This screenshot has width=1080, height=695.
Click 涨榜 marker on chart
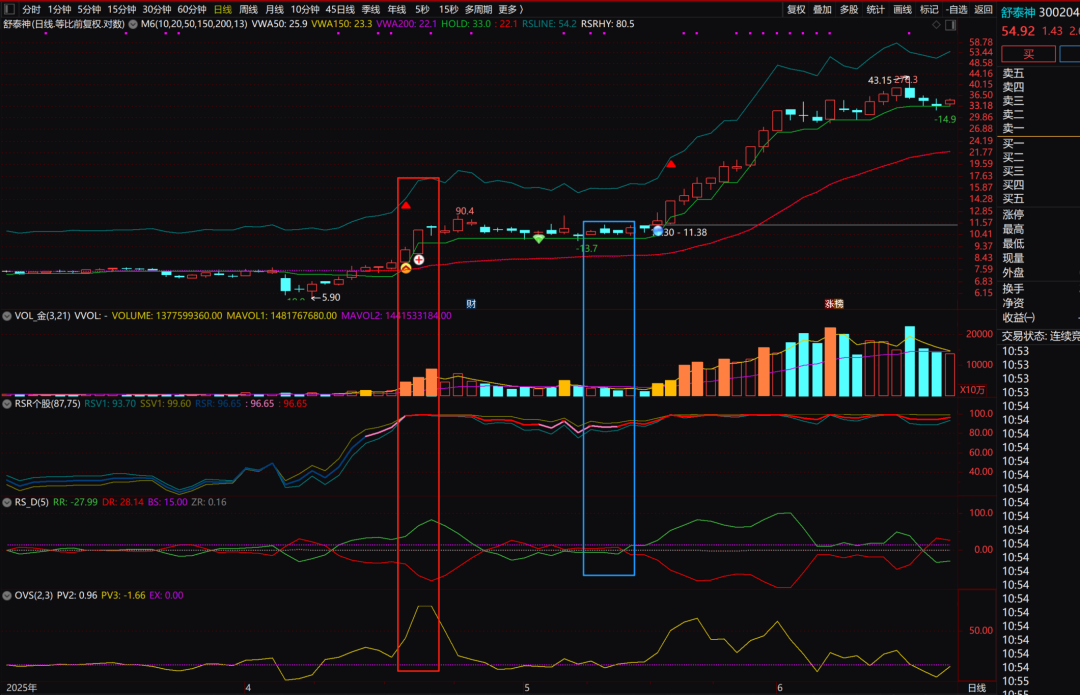(x=834, y=304)
